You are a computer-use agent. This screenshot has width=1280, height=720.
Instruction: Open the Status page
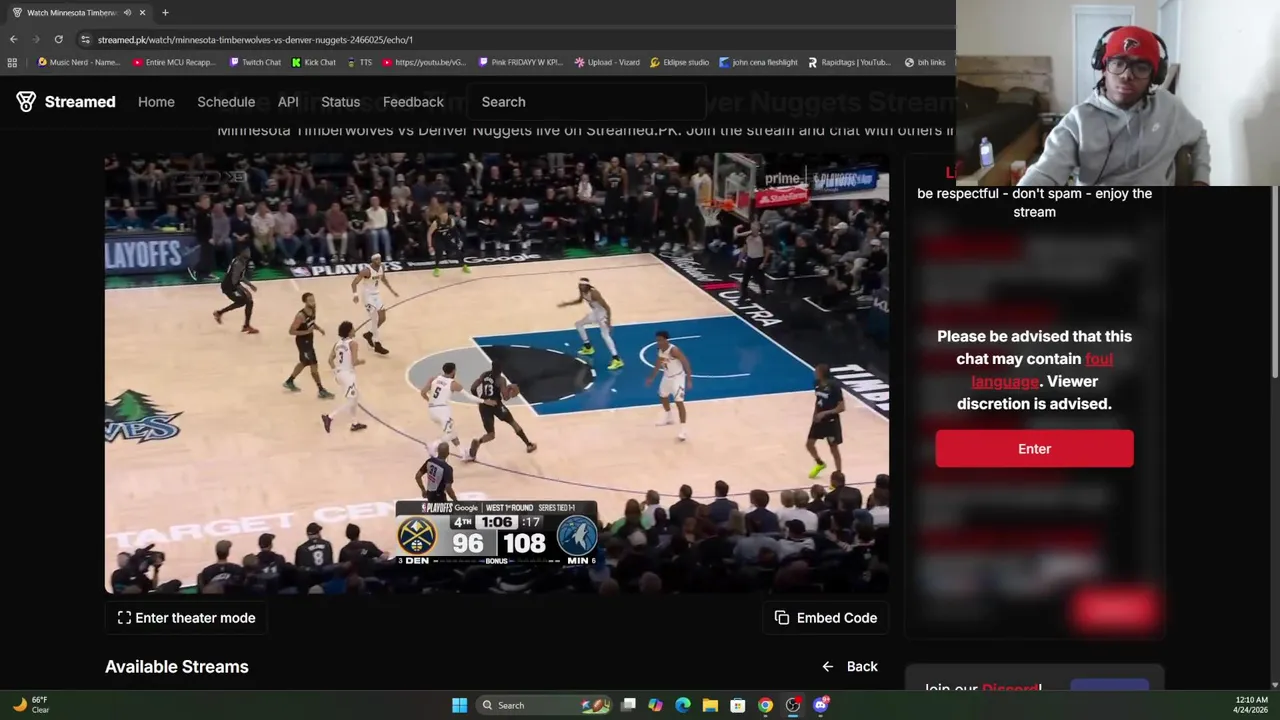pyautogui.click(x=340, y=102)
